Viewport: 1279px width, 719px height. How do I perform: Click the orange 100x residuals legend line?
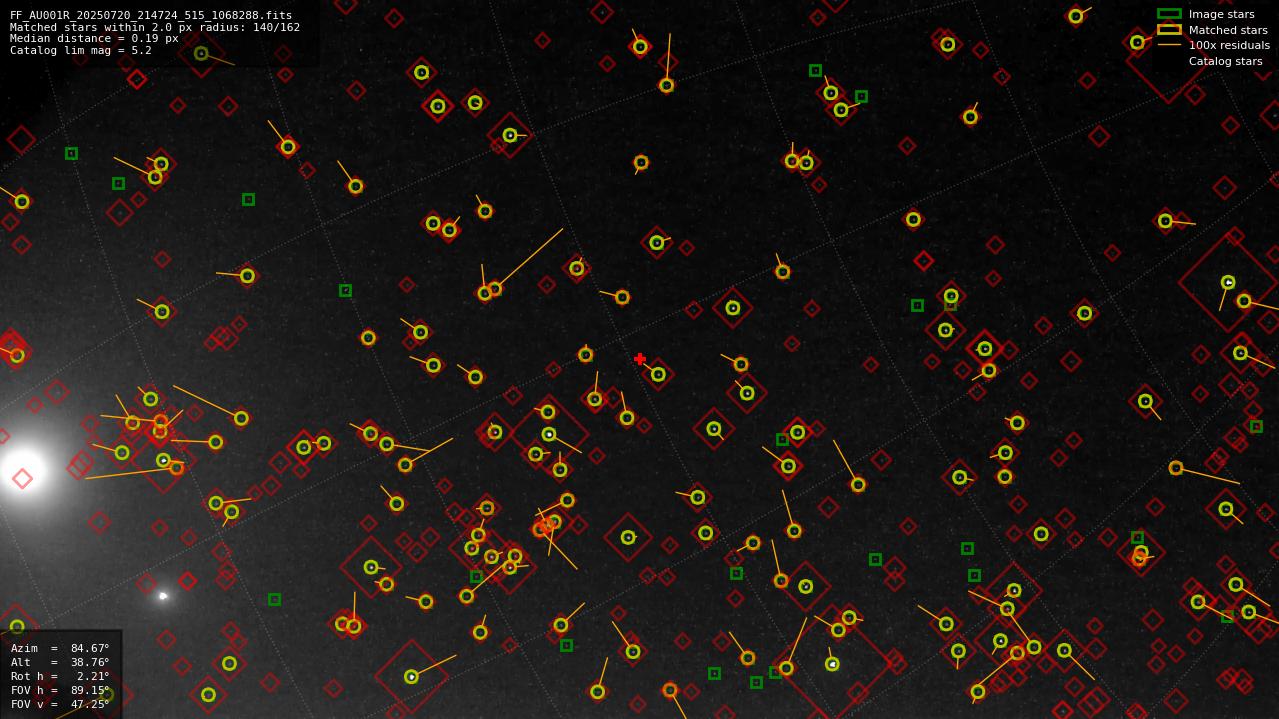1169,45
